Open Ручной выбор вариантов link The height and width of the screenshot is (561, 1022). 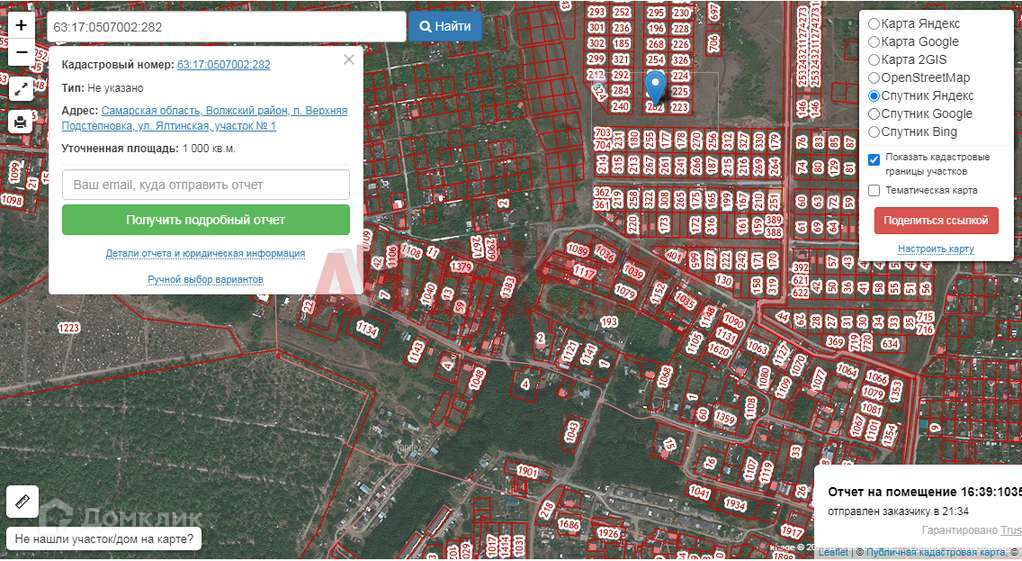point(205,279)
